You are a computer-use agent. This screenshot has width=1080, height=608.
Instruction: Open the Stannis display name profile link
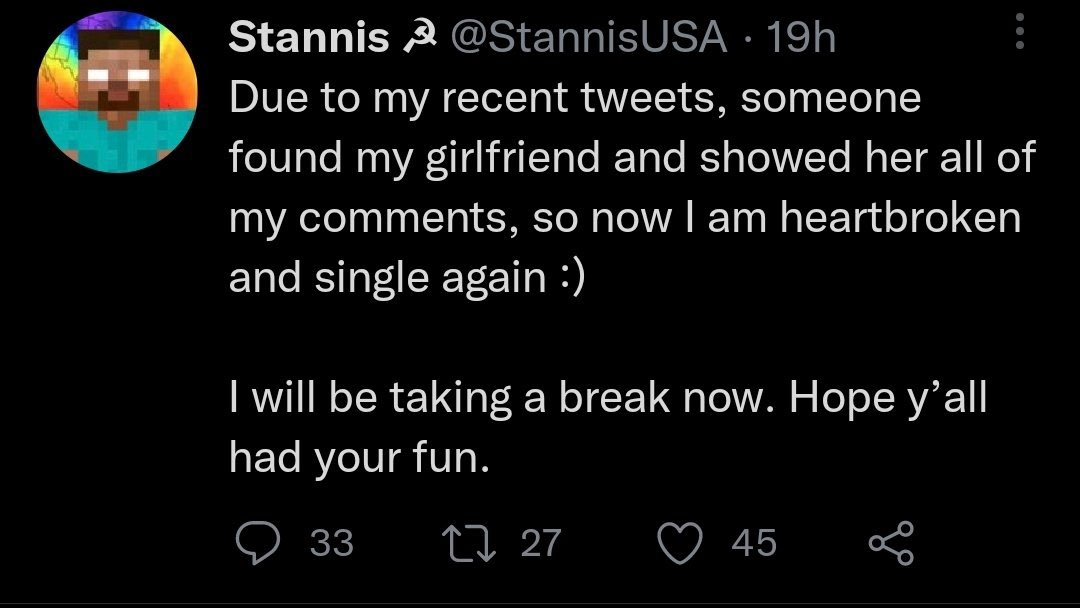pyautogui.click(x=309, y=36)
